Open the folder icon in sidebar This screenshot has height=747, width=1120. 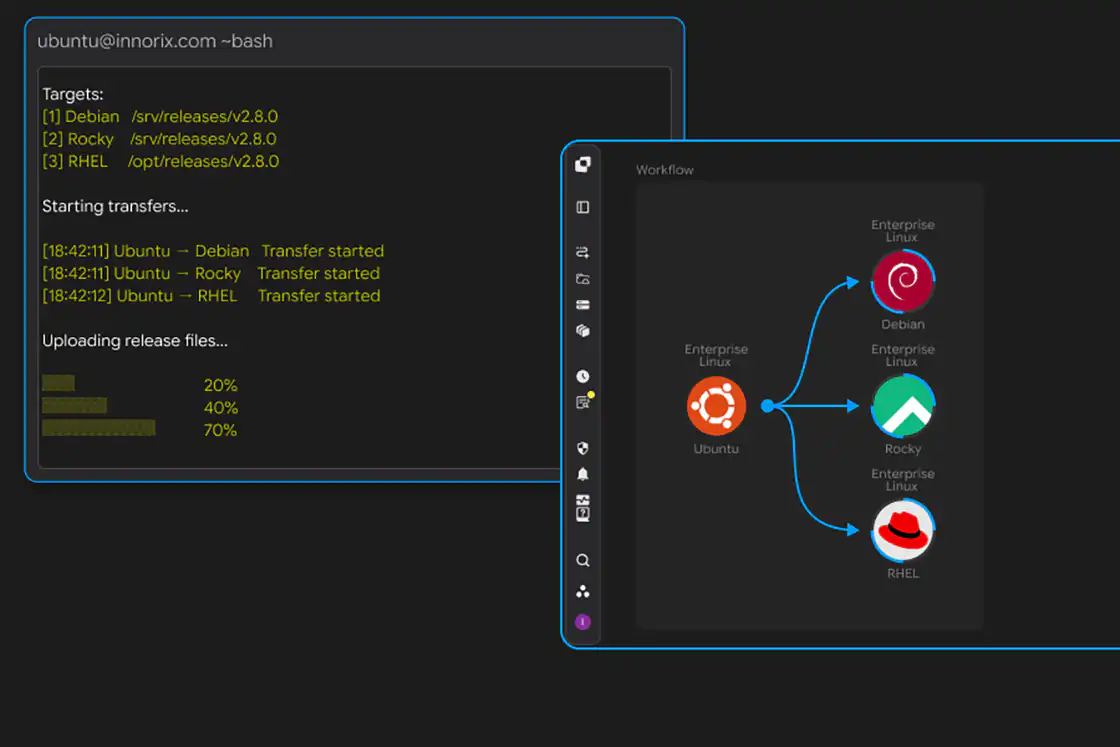[x=583, y=279]
